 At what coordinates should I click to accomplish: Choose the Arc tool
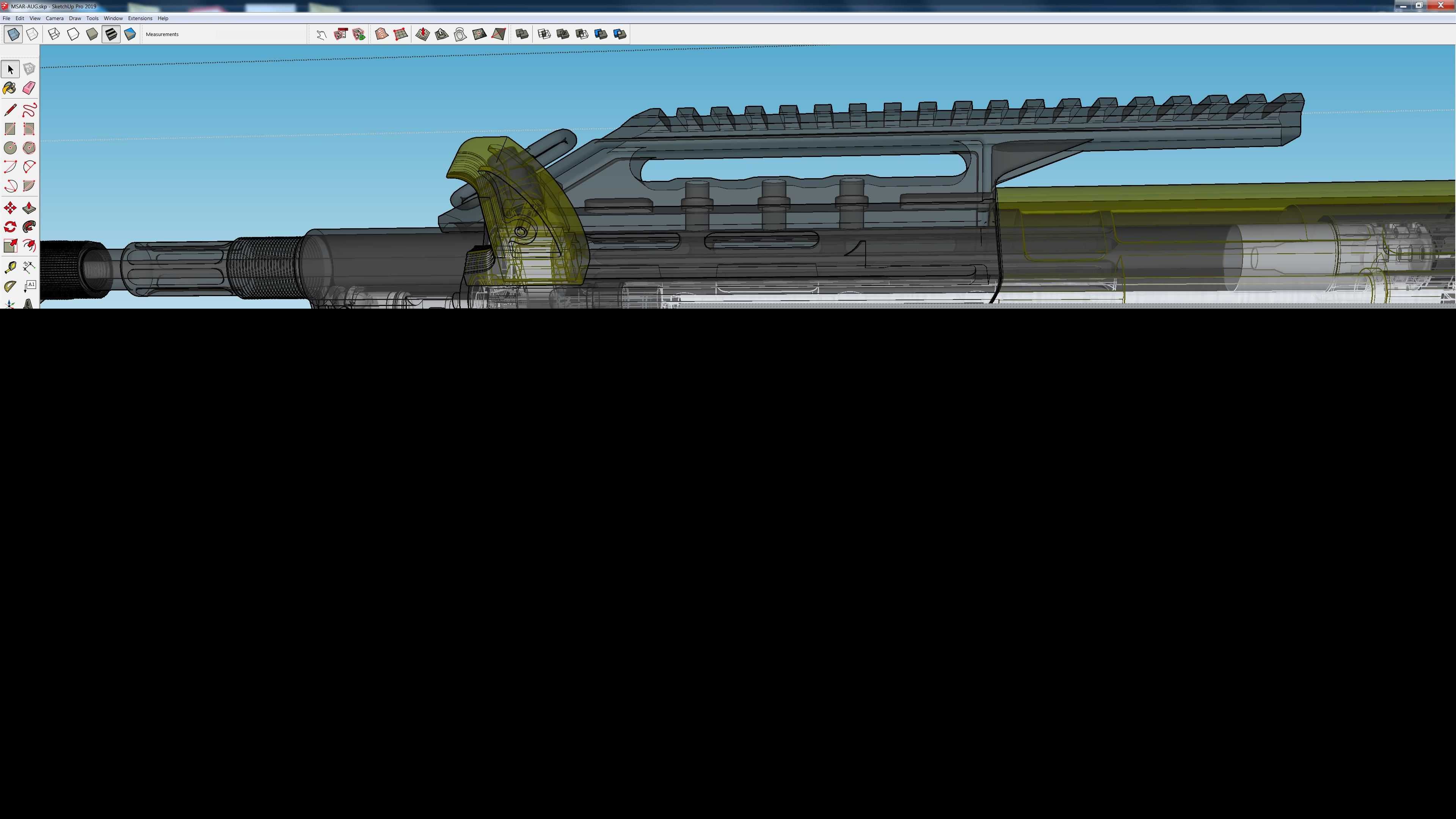pos(10,167)
